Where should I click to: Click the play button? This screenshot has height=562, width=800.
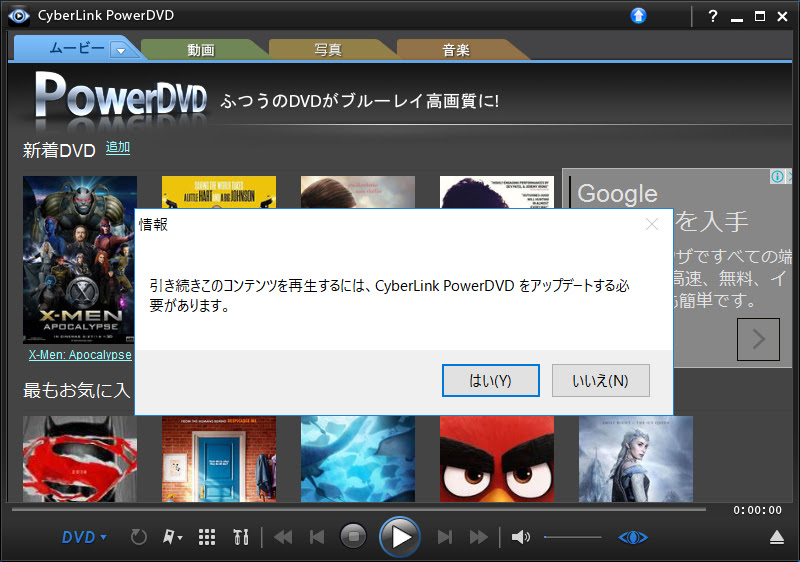click(399, 537)
